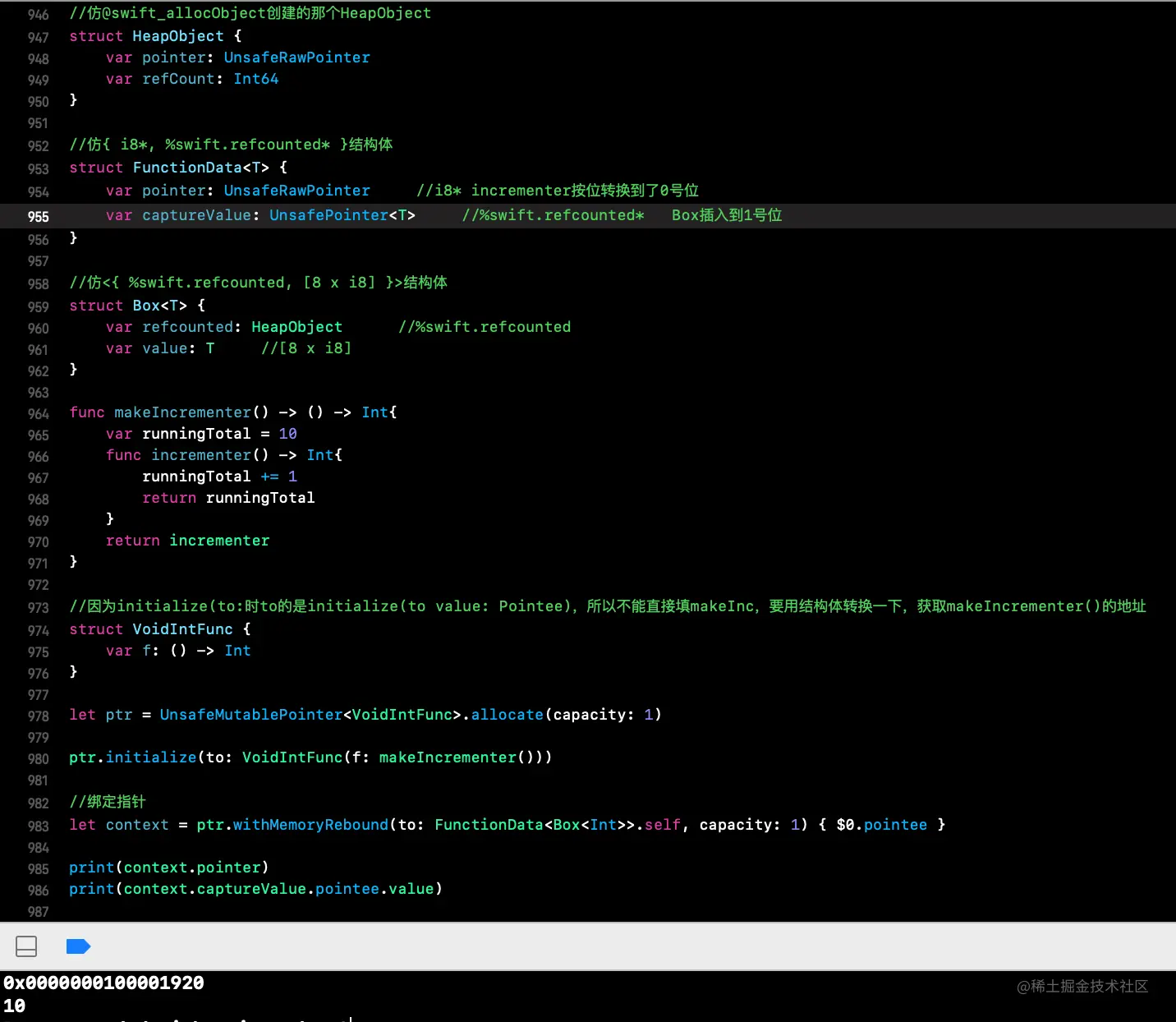Click 'runningTotal += 1' statement
Image resolution: width=1176 pixels, height=1022 pixels.
click(219, 476)
